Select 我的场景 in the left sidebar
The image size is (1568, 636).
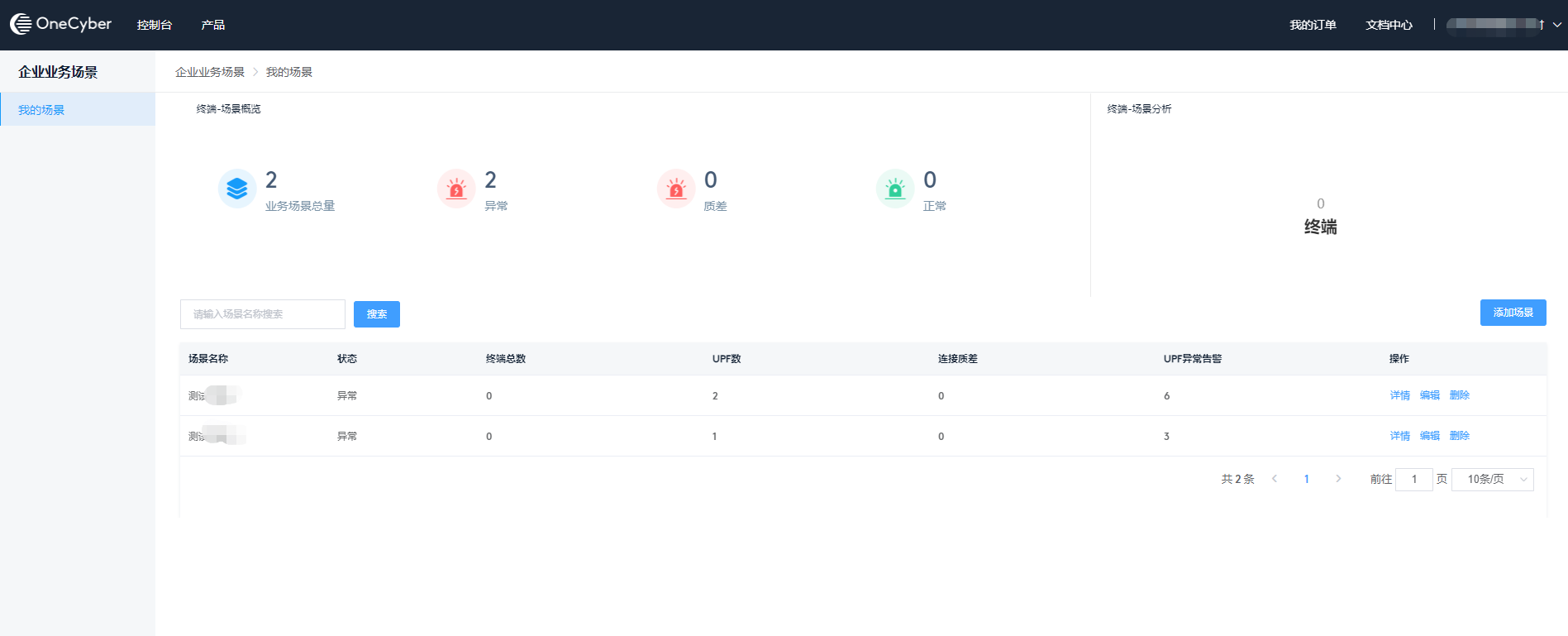(x=41, y=110)
